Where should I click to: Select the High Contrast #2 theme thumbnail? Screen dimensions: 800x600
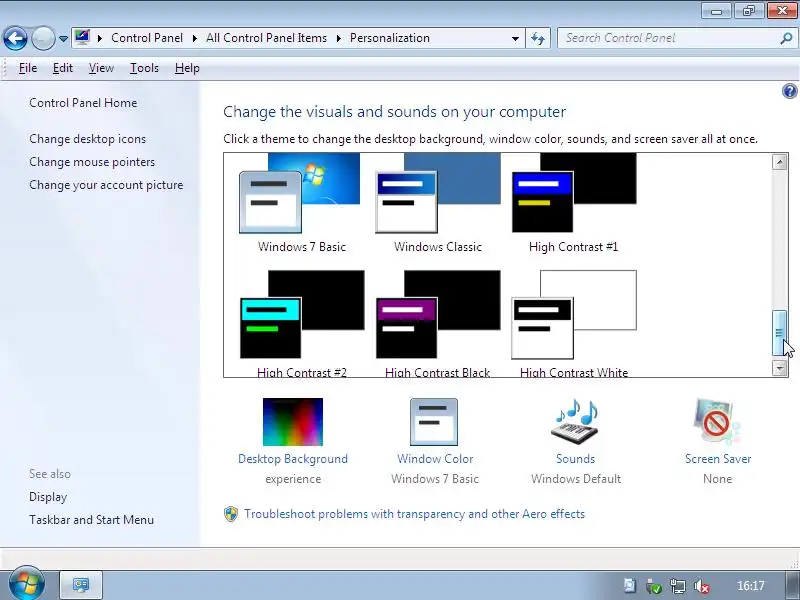(302, 314)
